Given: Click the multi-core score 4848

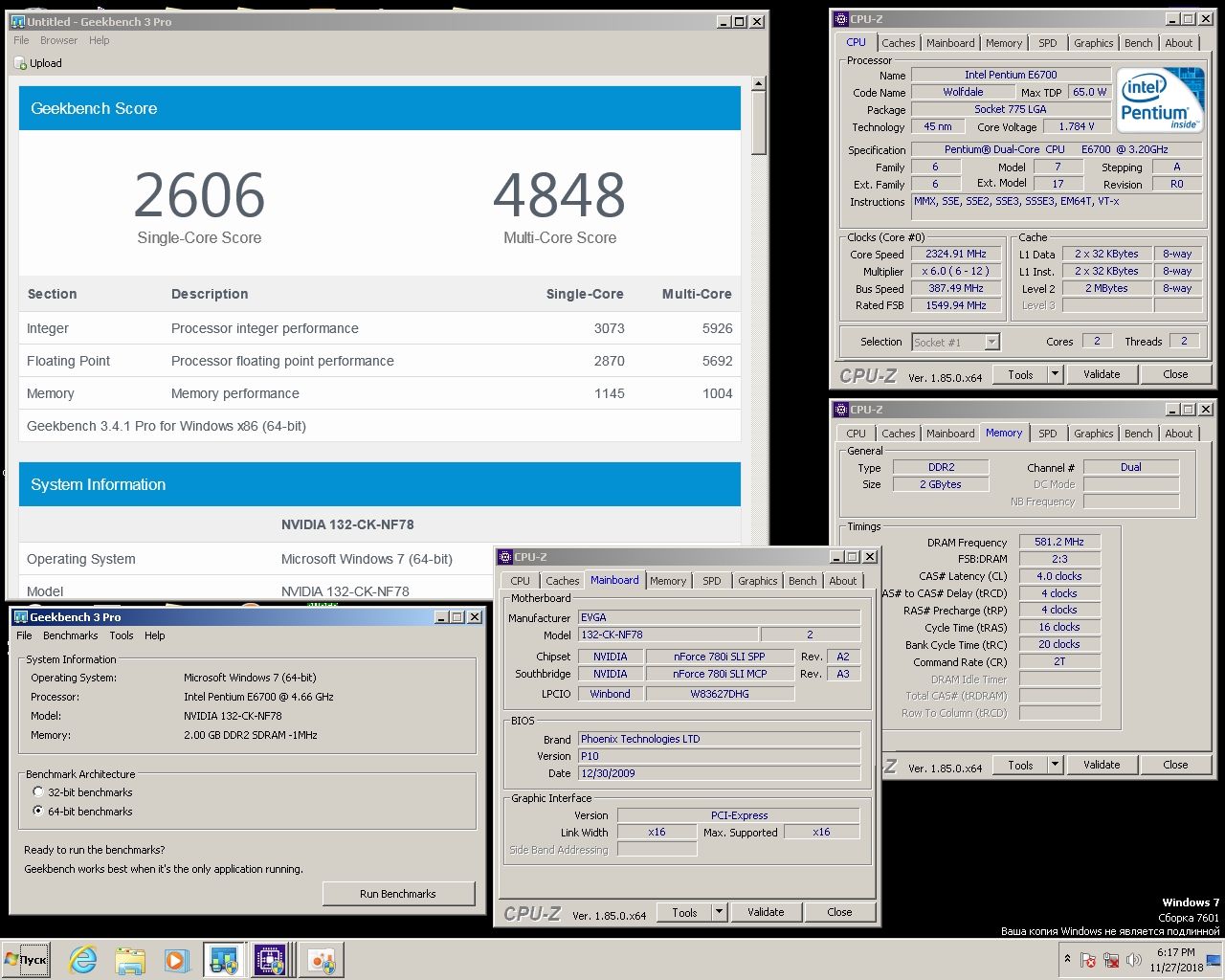Looking at the screenshot, I should pos(560,195).
